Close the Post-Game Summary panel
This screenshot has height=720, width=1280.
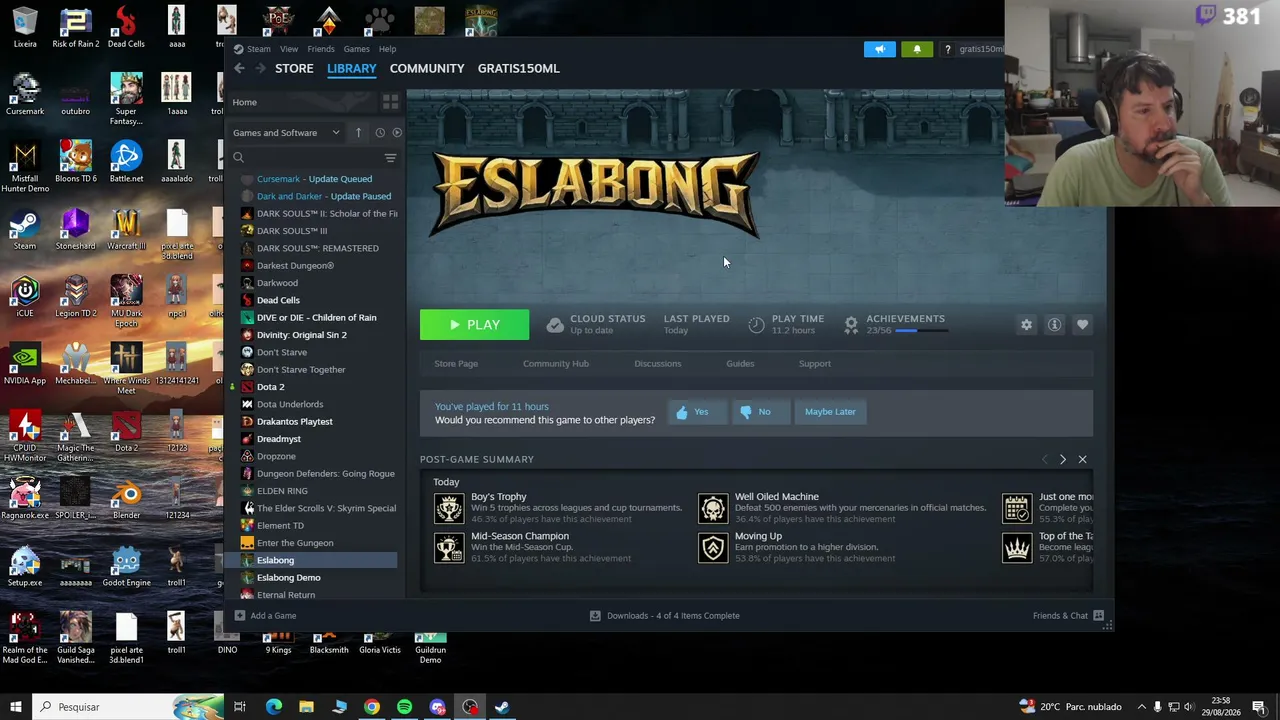1082,460
